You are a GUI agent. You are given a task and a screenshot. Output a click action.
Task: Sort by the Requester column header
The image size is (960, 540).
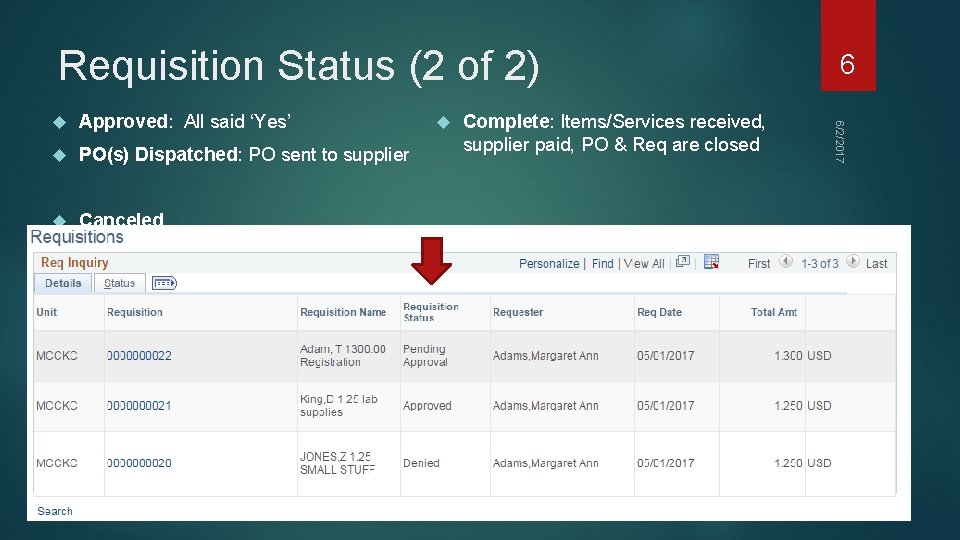pyautogui.click(x=518, y=312)
